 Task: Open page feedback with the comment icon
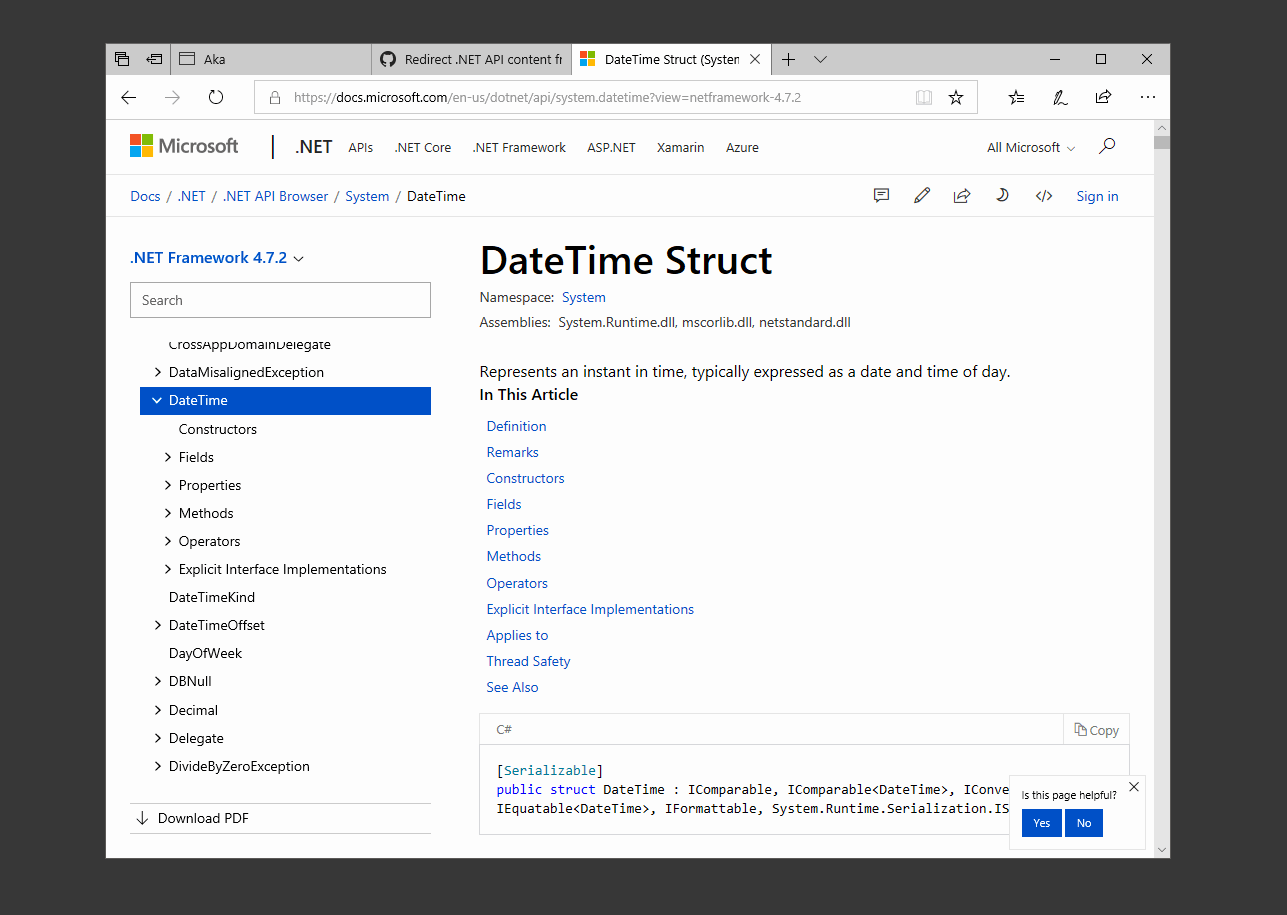881,195
